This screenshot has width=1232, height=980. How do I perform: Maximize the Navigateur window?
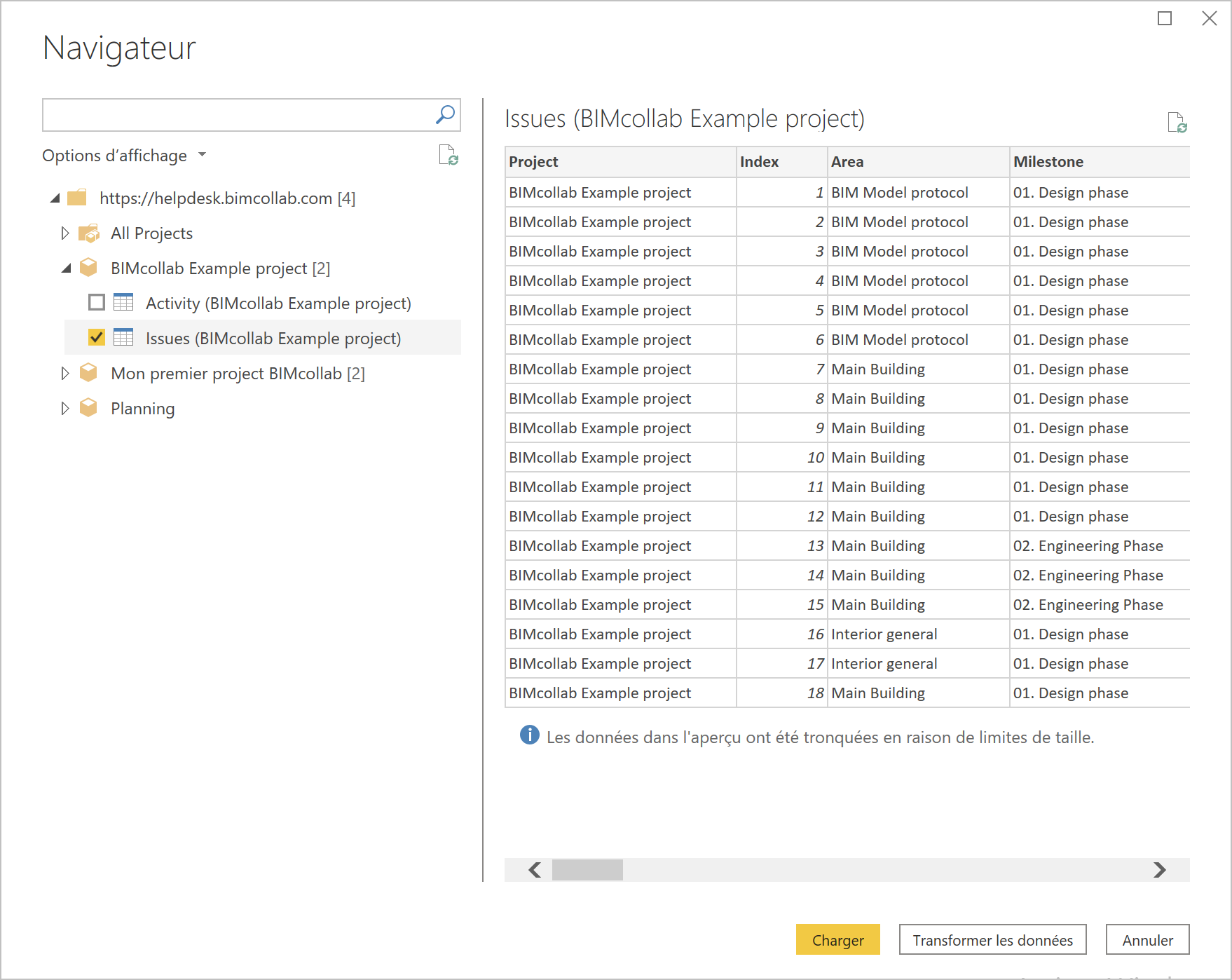(x=1165, y=19)
